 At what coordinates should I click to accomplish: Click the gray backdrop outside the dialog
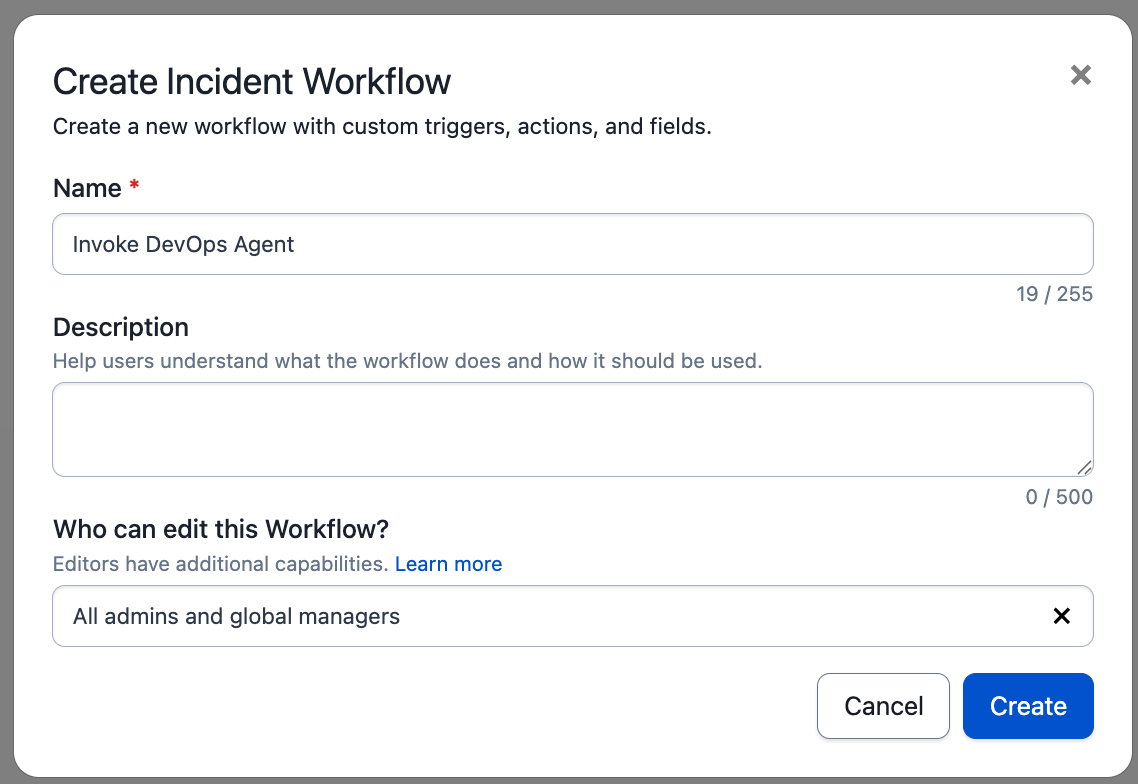coord(6,400)
